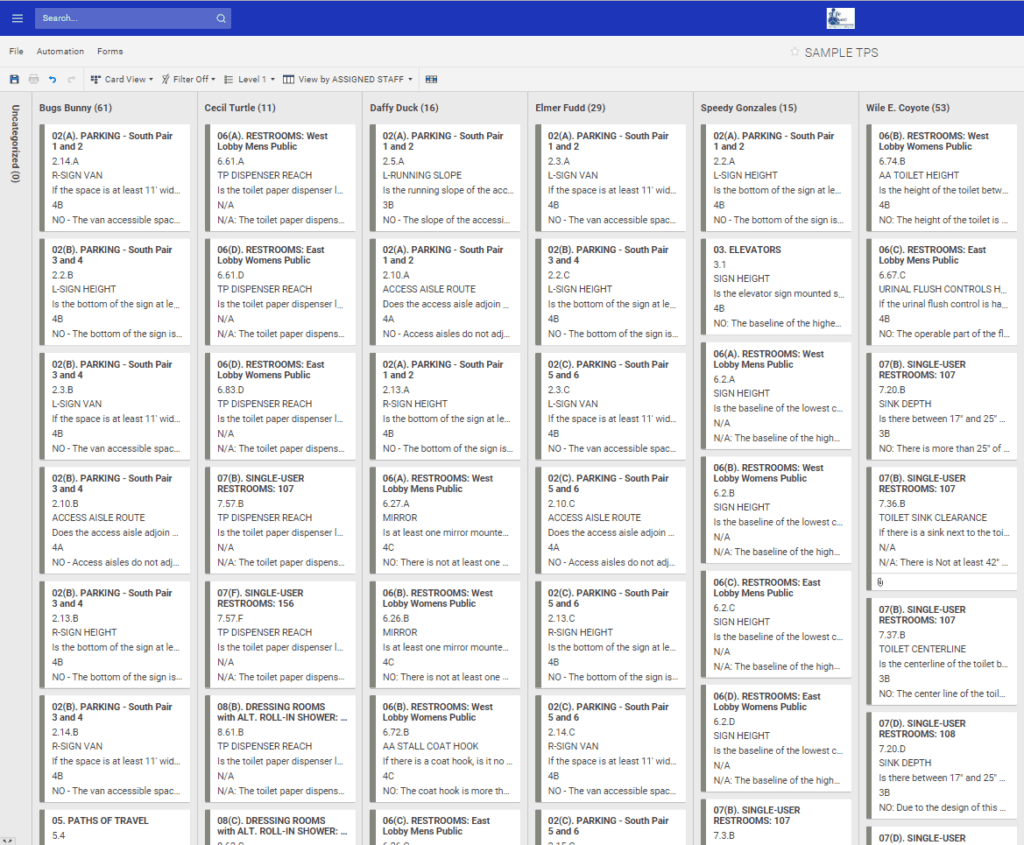This screenshot has width=1024, height=845.
Task: Click the Undo arrow icon
Action: click(52, 79)
